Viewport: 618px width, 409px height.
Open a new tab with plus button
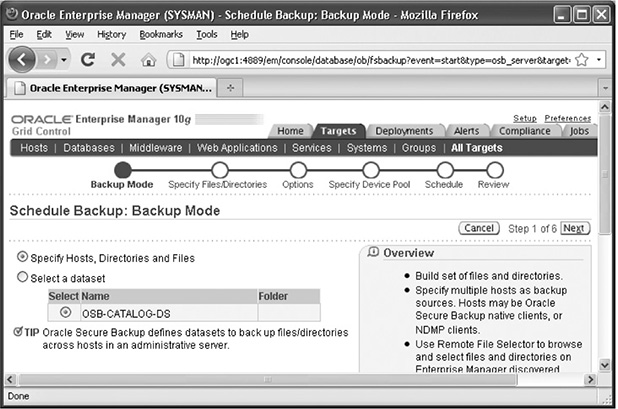click(x=231, y=88)
